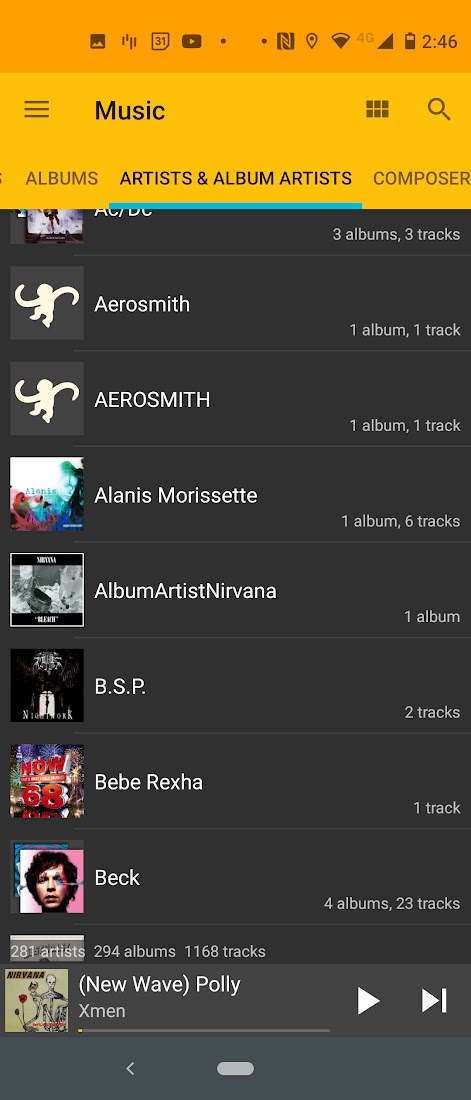
Task: Open the hamburger navigation menu
Action: point(37,109)
